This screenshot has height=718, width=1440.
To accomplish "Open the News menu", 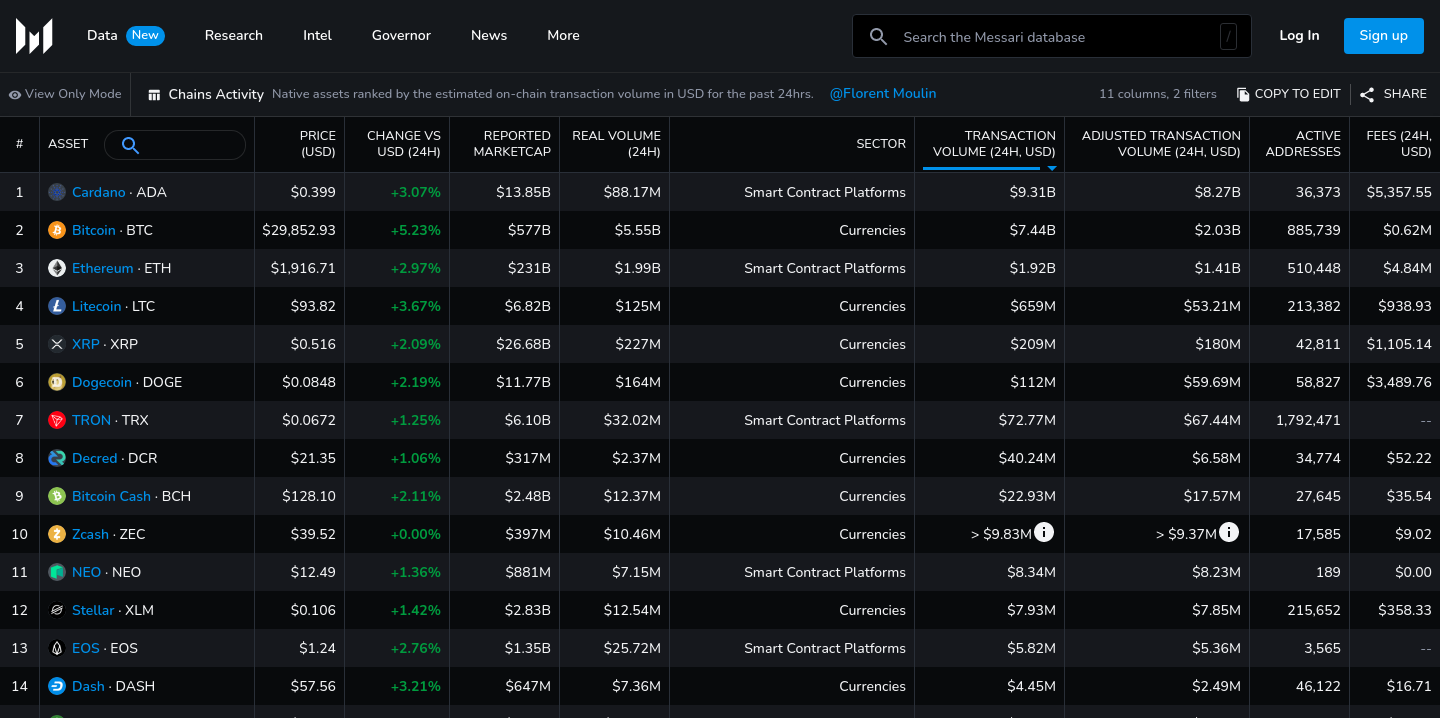I will pyautogui.click(x=489, y=35).
